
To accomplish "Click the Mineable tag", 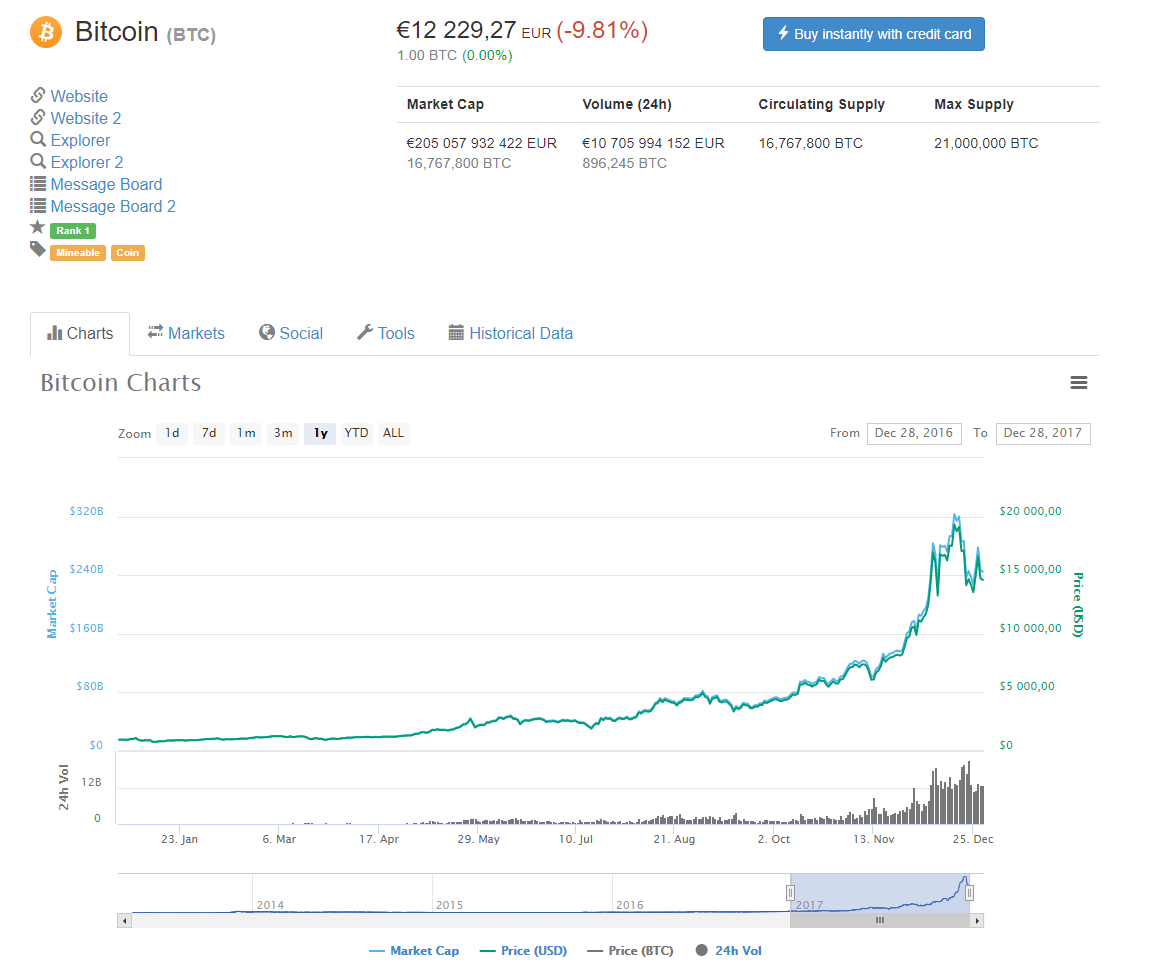I will [x=78, y=252].
